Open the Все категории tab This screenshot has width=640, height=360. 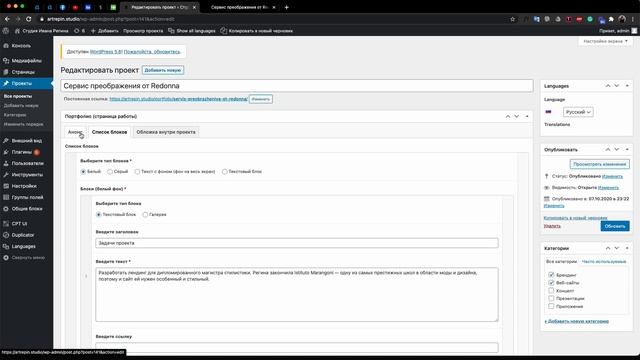(561, 262)
